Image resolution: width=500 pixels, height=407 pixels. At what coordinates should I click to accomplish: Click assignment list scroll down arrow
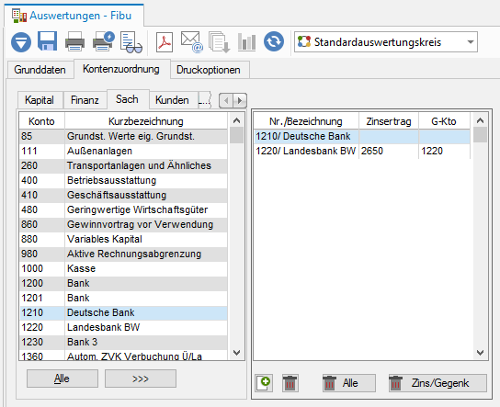480,352
